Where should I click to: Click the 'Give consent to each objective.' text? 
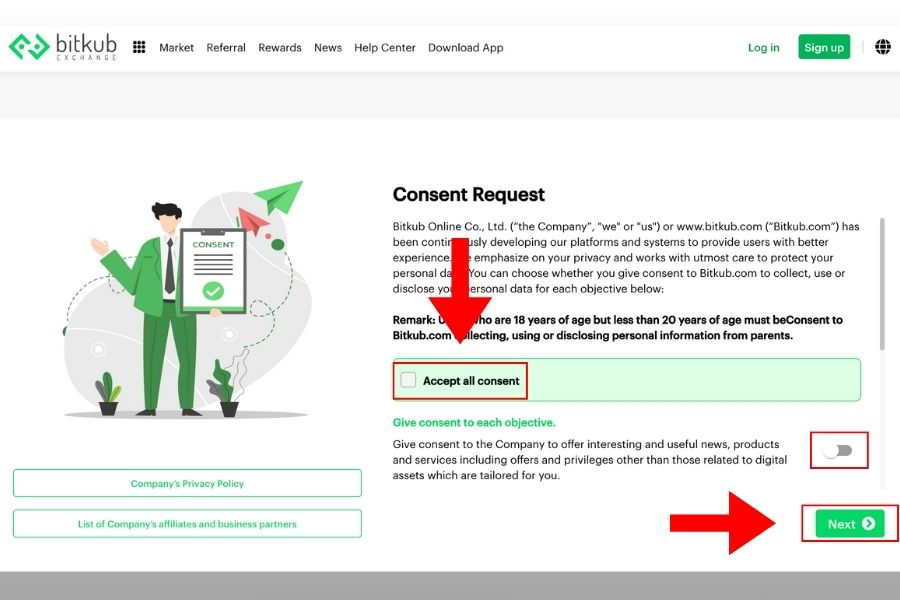click(x=474, y=423)
